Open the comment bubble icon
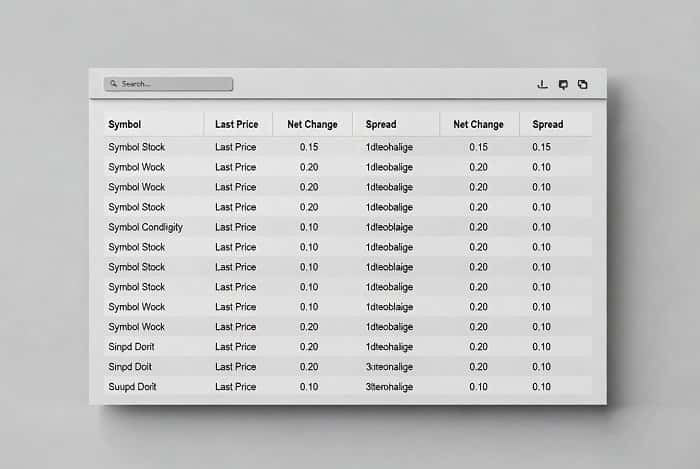The height and width of the screenshot is (469, 700). tap(563, 85)
